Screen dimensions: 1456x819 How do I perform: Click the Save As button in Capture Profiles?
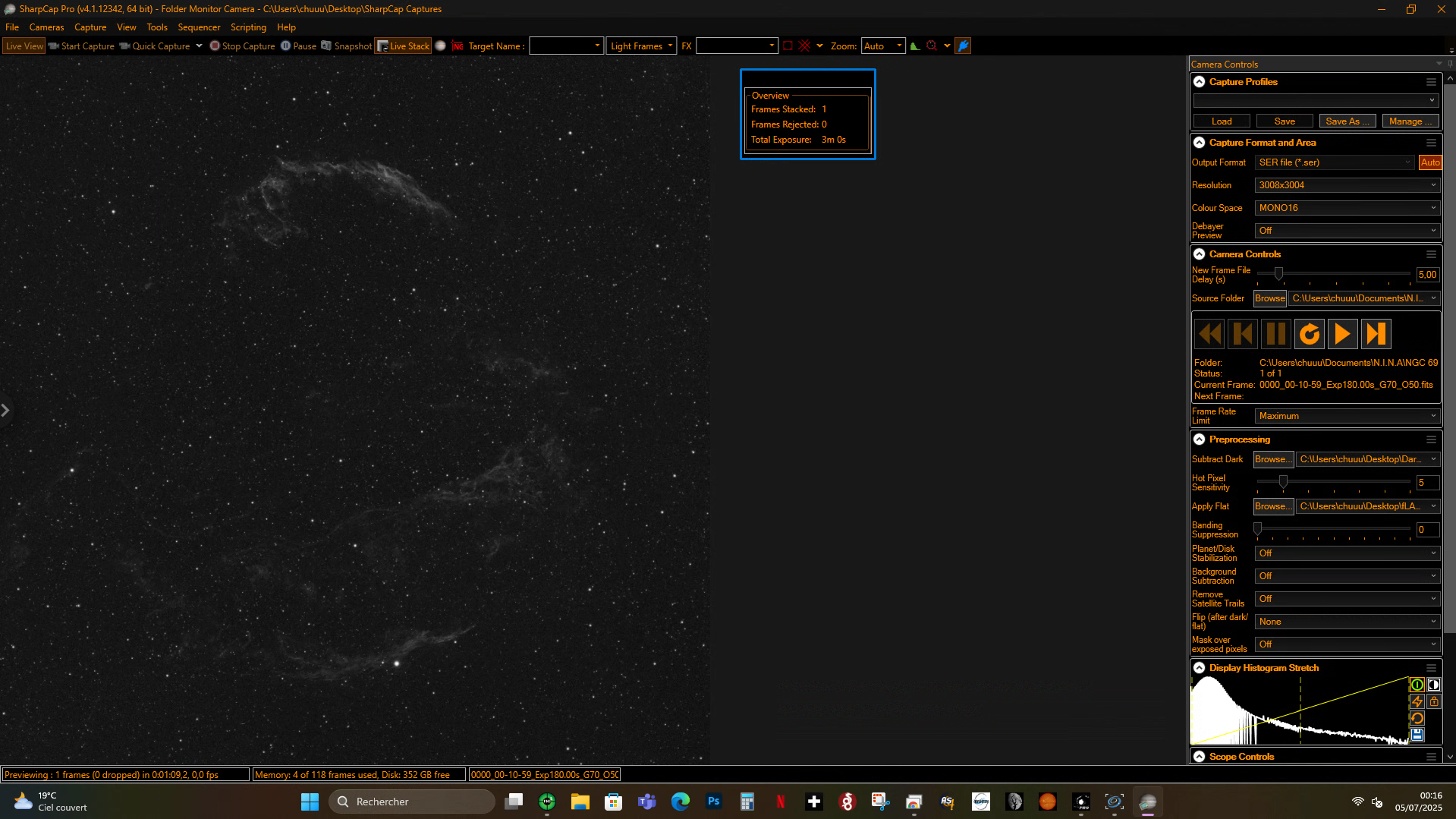[x=1348, y=121]
